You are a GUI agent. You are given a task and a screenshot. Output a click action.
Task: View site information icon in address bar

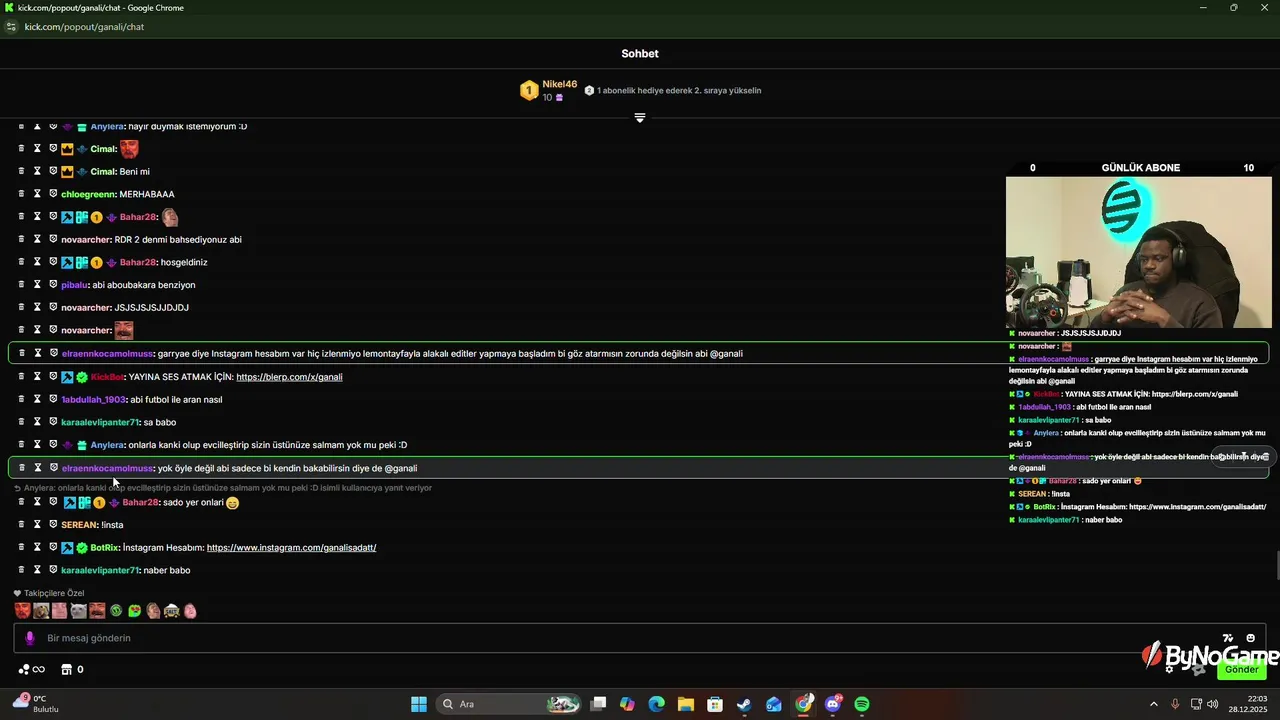pos(11,27)
